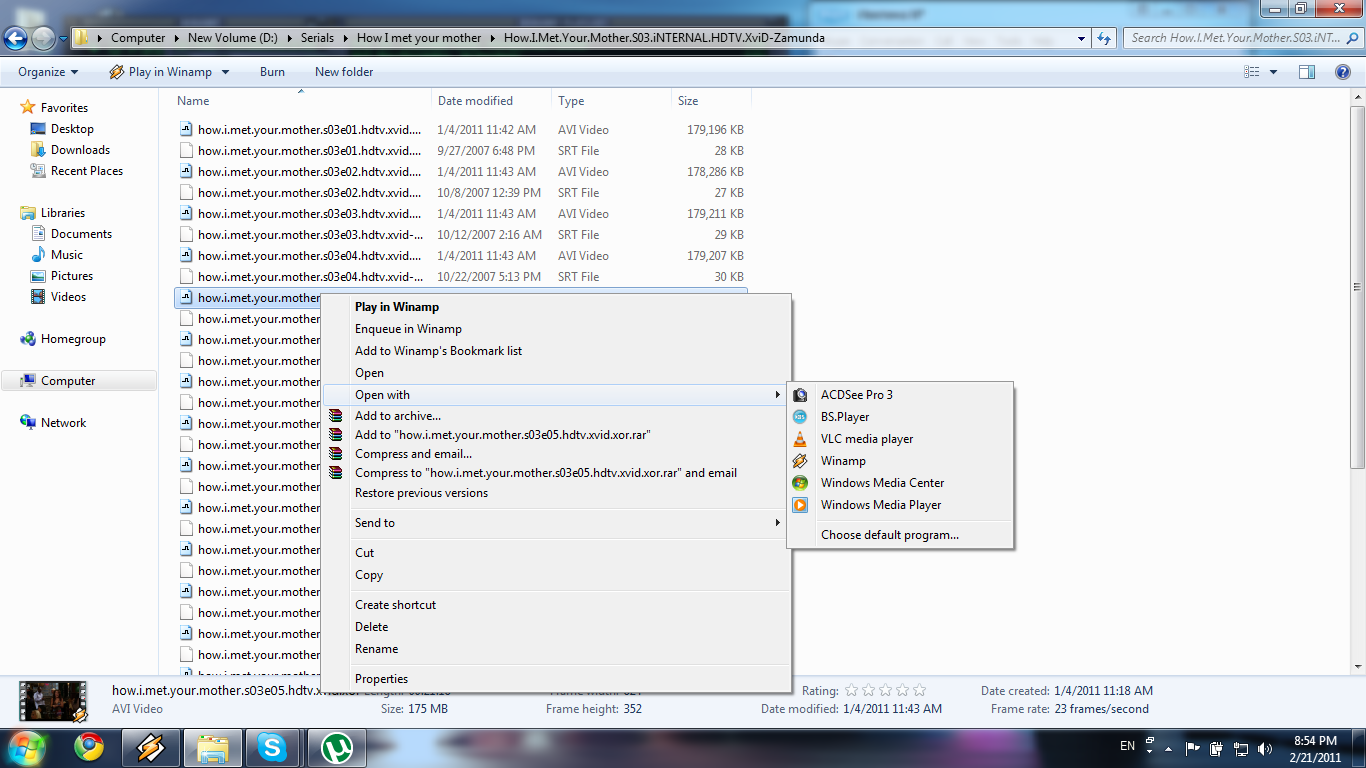Click WinRAR icon beside Add to archive
Image resolution: width=1366 pixels, height=768 pixels.
pyautogui.click(x=336, y=416)
